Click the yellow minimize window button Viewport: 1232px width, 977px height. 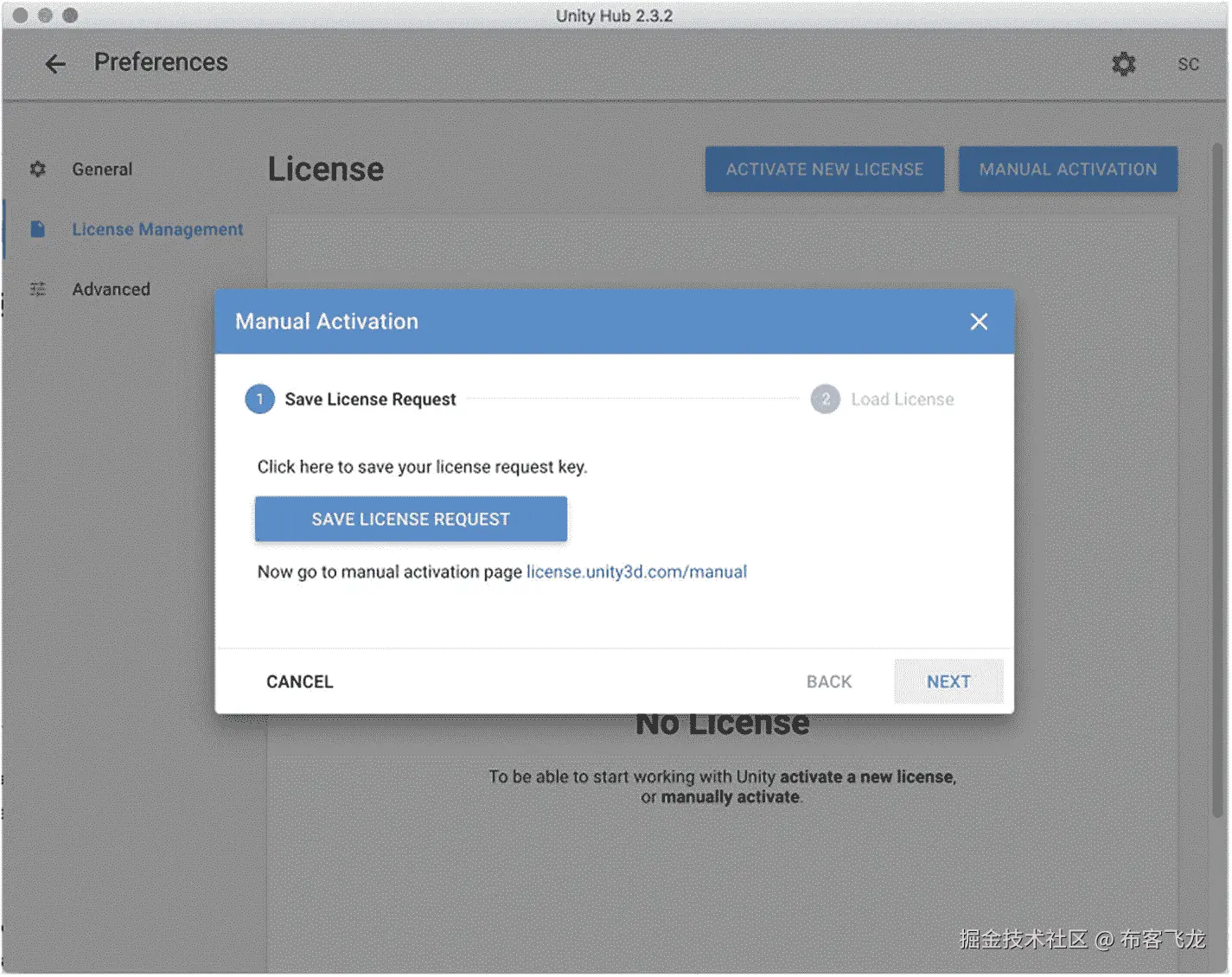pos(46,16)
